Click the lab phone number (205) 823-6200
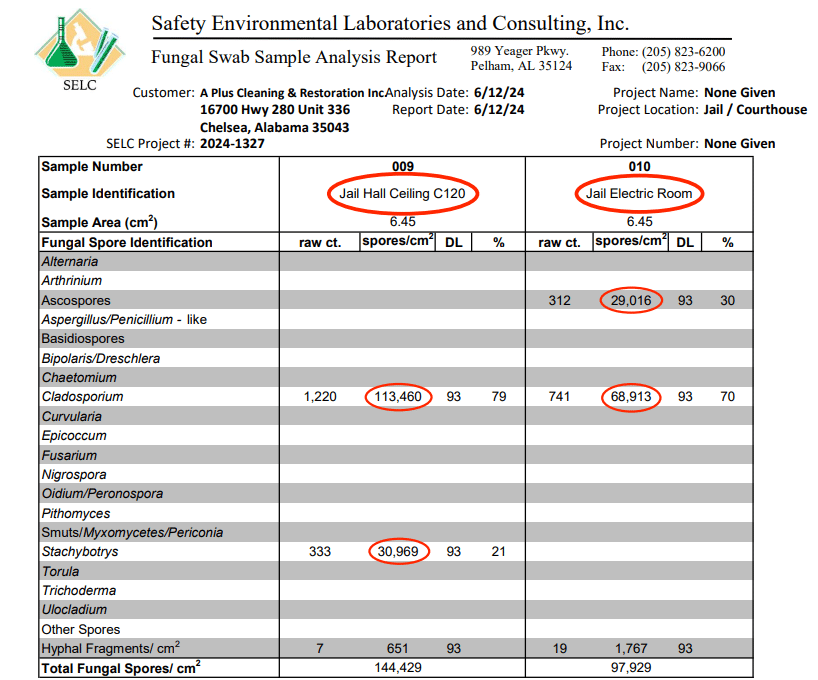This screenshot has height=680, width=818. click(684, 52)
